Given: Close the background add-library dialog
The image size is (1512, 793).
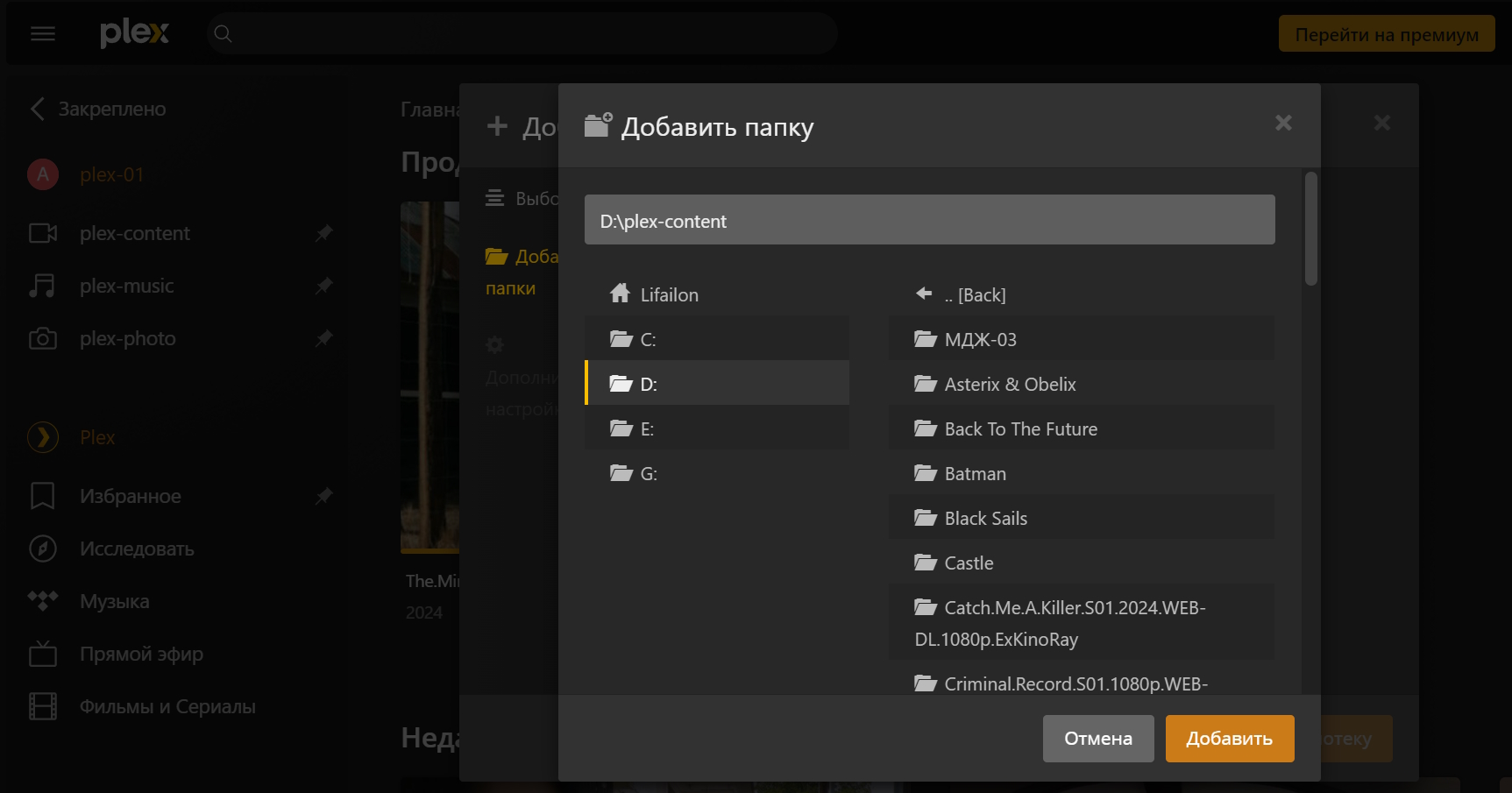Looking at the screenshot, I should [x=1382, y=123].
